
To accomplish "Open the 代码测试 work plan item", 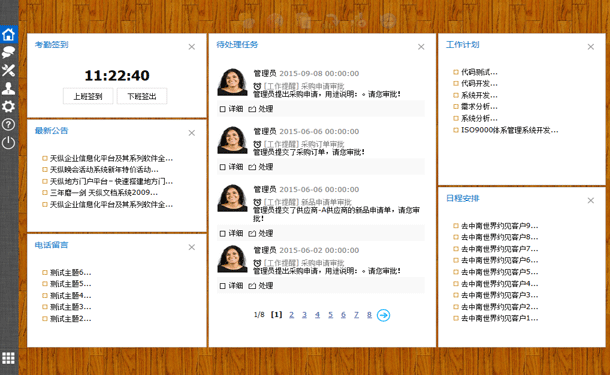I will (x=479, y=72).
